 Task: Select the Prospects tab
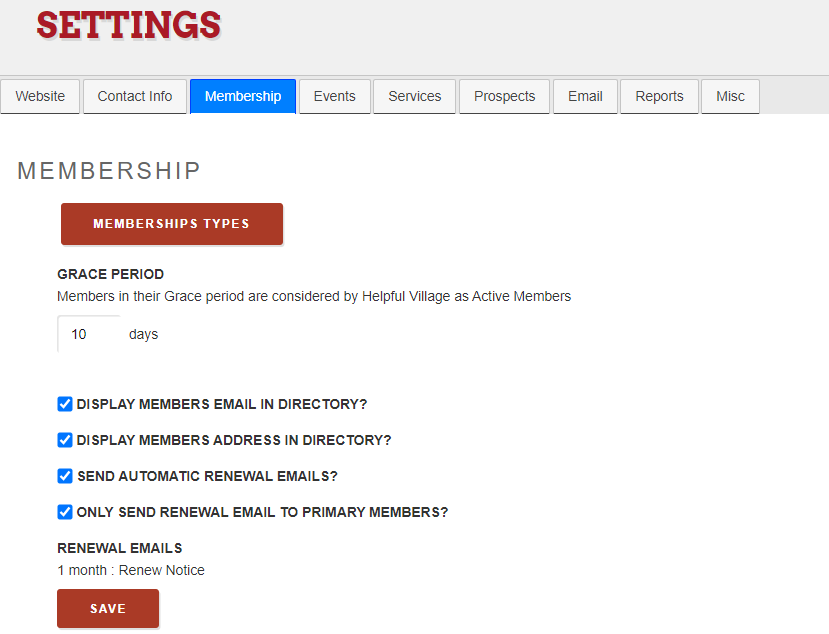click(x=504, y=96)
